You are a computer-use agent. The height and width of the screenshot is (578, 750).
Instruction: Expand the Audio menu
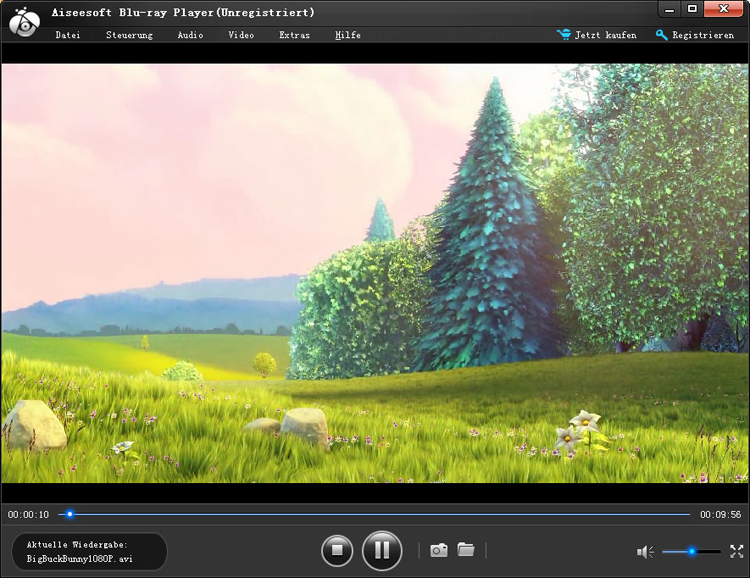[x=190, y=35]
